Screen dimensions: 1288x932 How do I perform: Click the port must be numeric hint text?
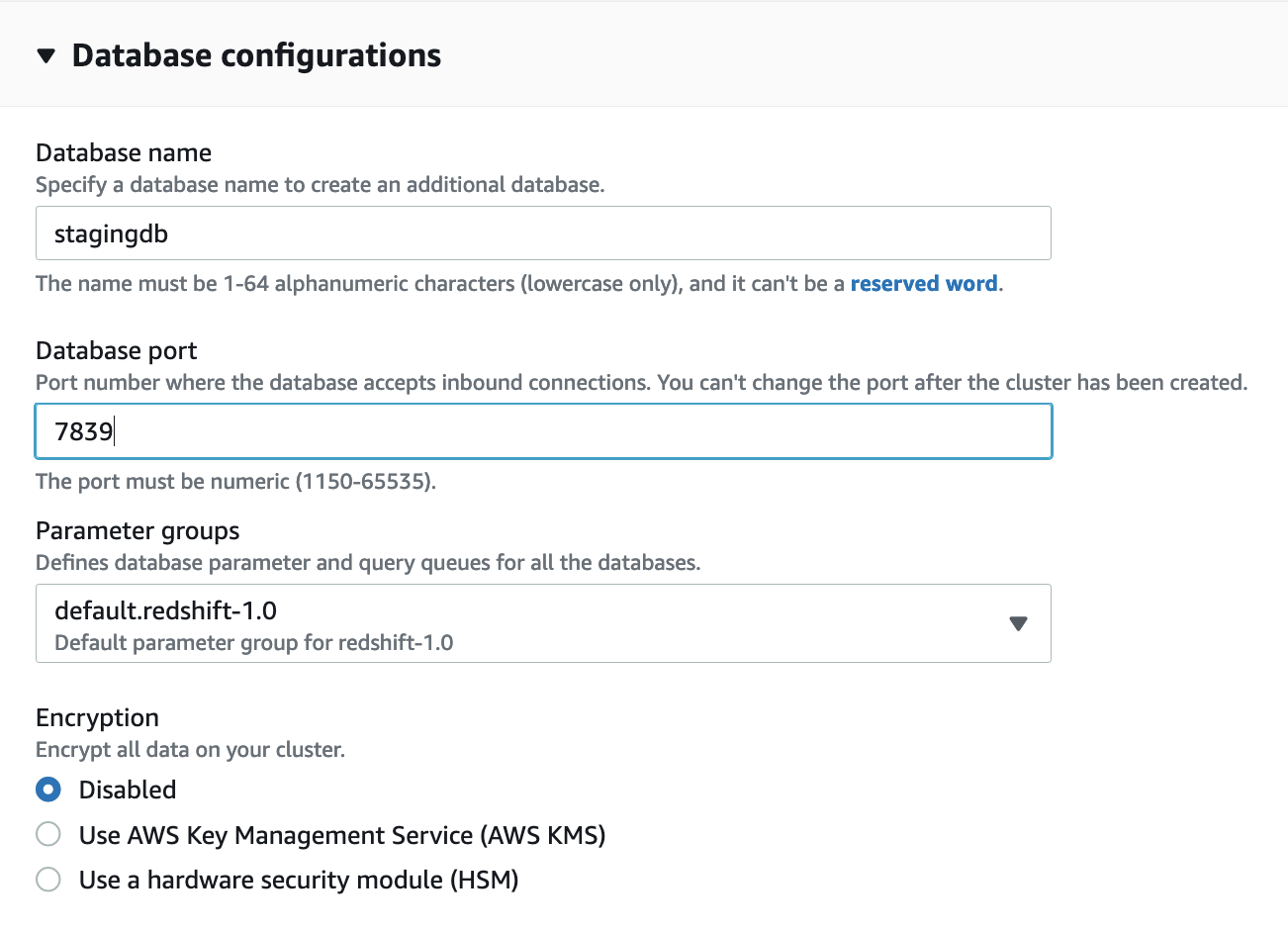click(x=235, y=482)
